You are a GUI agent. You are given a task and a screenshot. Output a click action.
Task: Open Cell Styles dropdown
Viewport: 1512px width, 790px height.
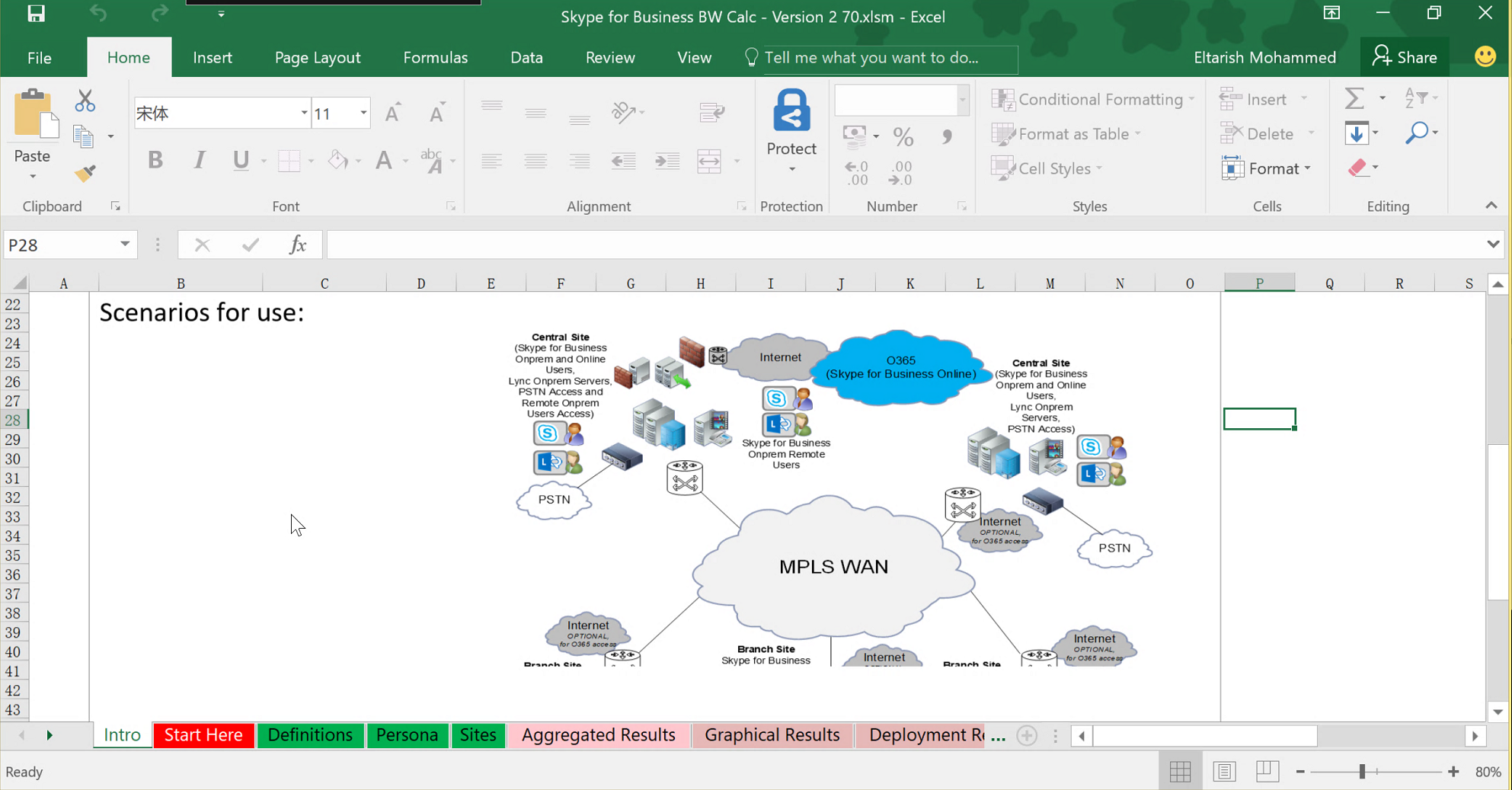point(1047,168)
